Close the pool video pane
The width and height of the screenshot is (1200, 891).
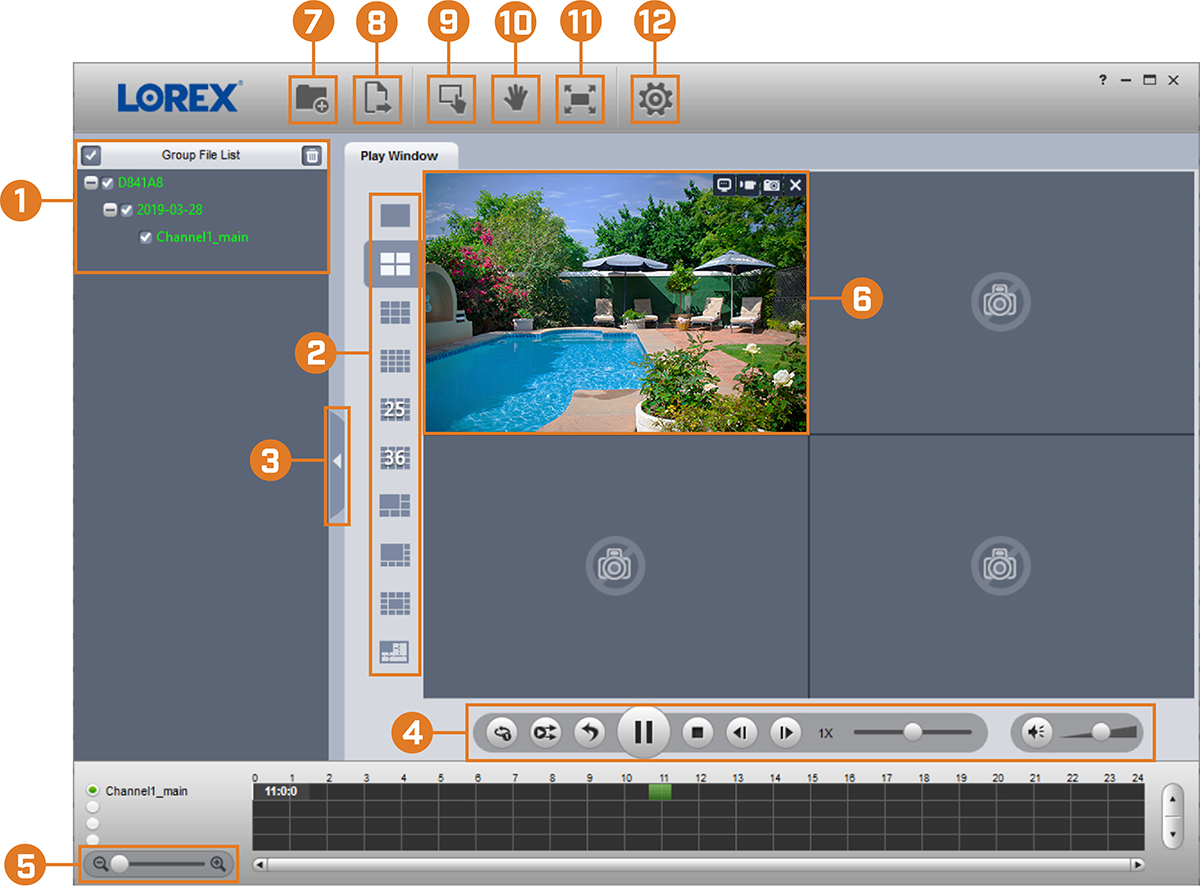(x=795, y=185)
